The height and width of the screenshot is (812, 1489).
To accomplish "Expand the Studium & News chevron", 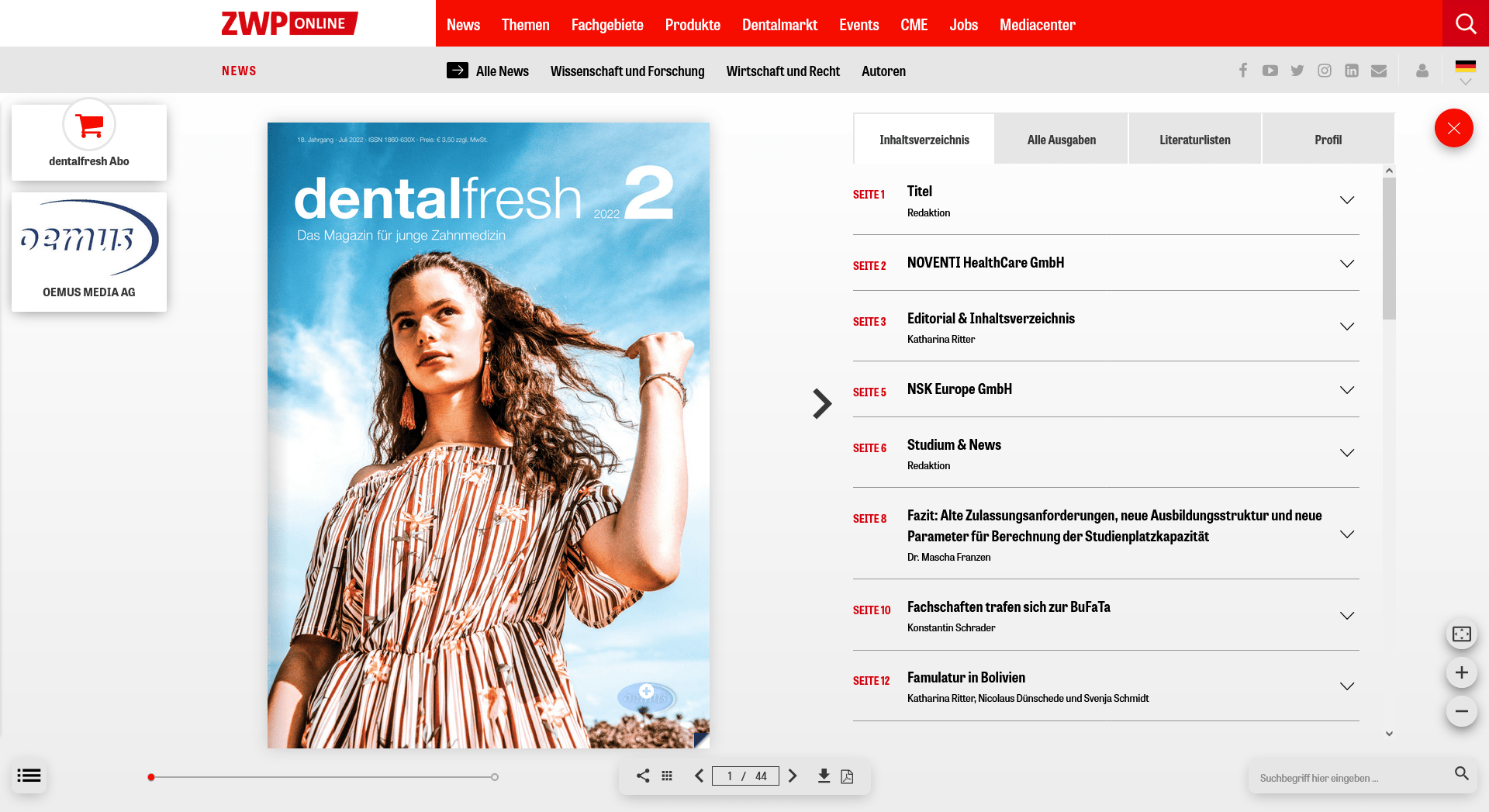I will coord(1347,453).
